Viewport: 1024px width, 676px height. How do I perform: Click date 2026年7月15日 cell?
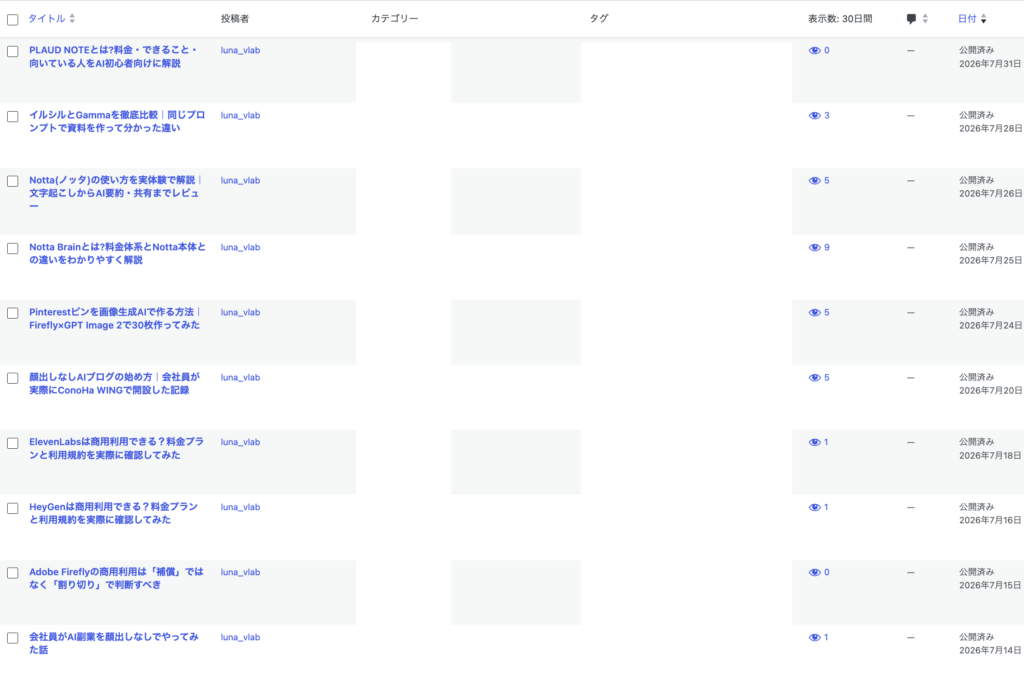pos(990,586)
